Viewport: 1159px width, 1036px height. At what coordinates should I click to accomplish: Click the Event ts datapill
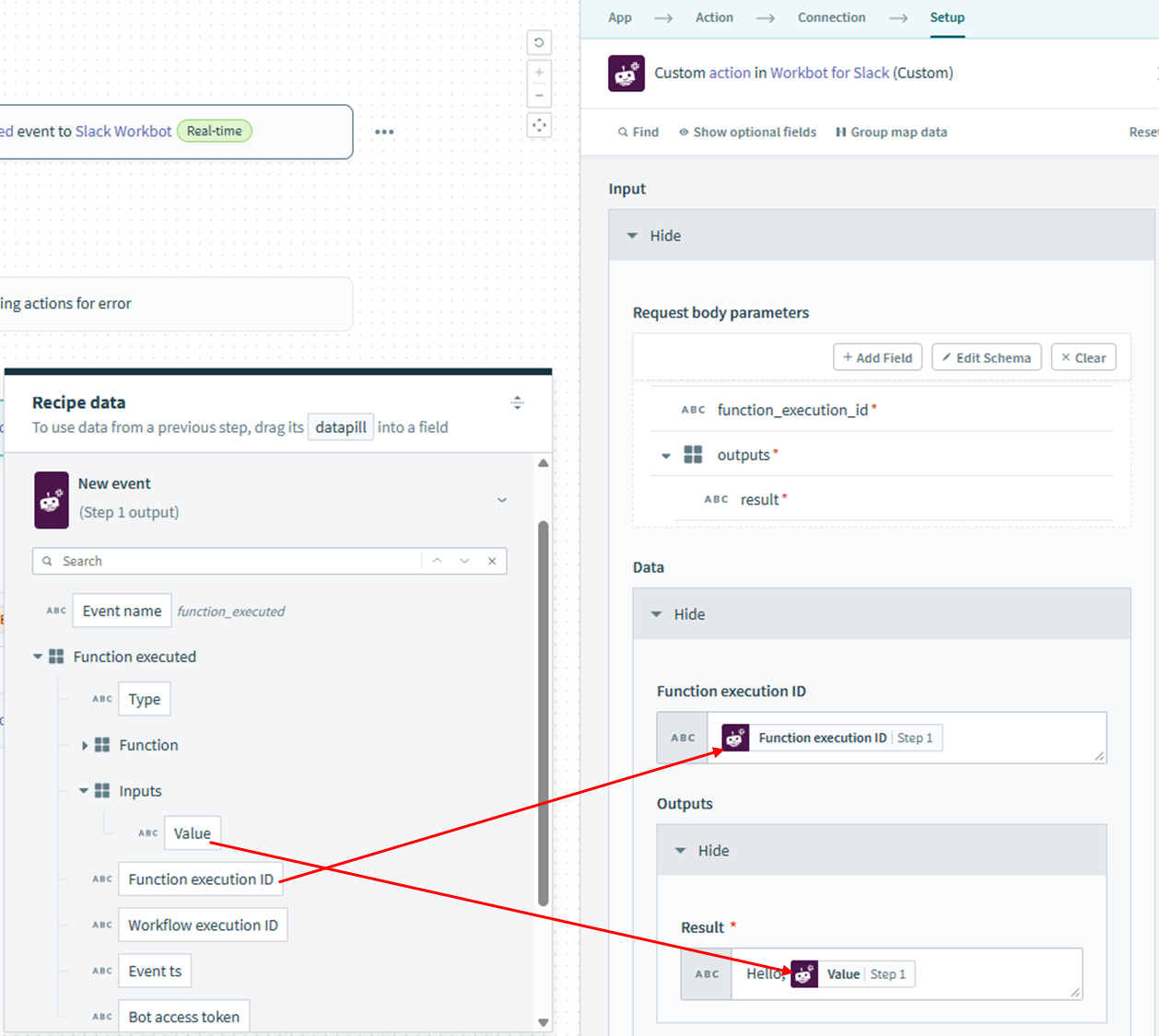pyautogui.click(x=155, y=972)
